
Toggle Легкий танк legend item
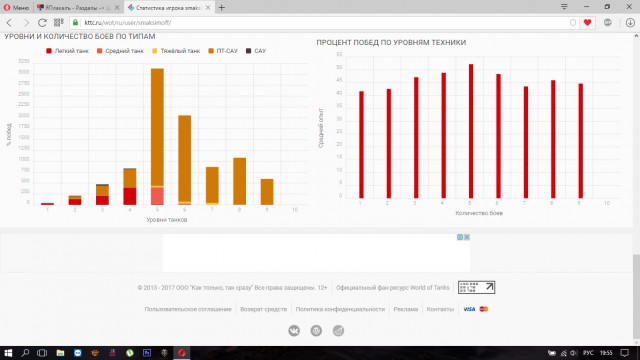coord(67,51)
